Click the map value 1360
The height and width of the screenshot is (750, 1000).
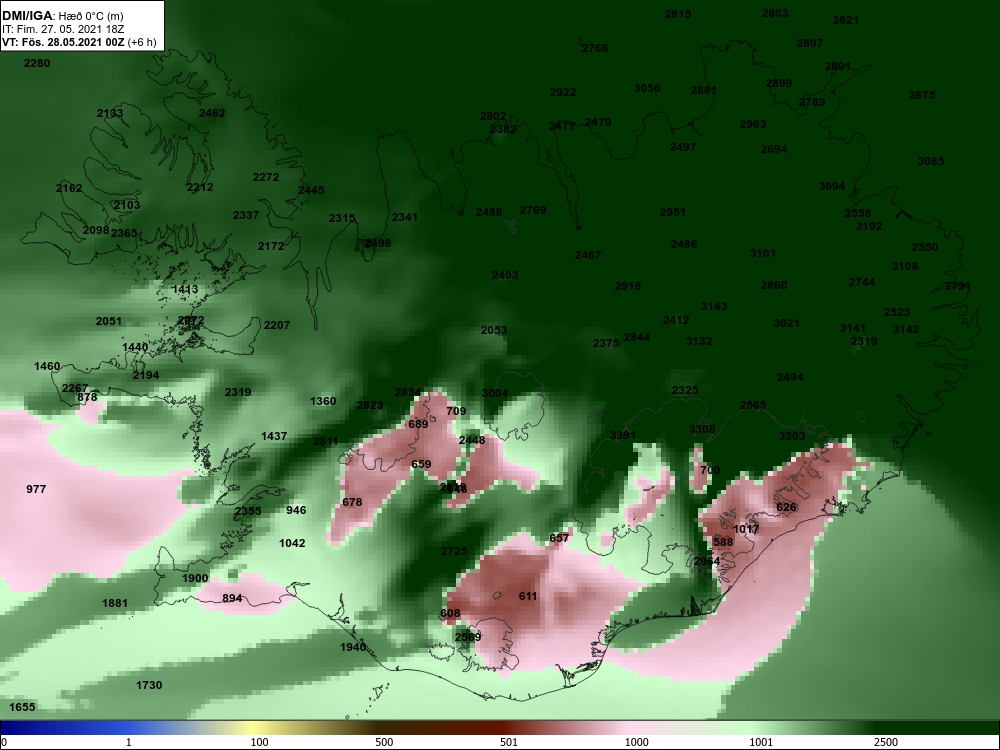click(x=323, y=401)
